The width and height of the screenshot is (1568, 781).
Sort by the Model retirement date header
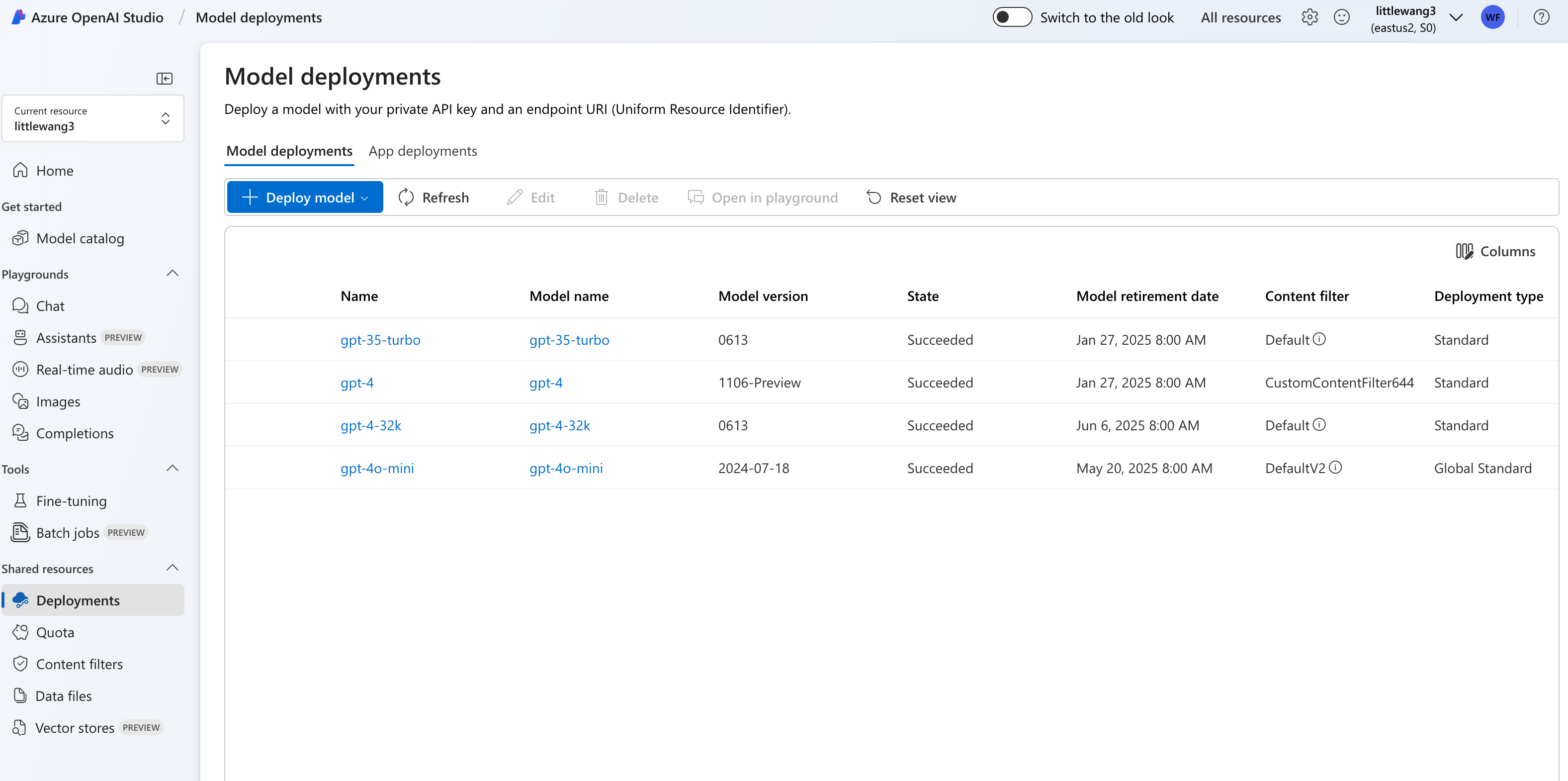(1147, 296)
